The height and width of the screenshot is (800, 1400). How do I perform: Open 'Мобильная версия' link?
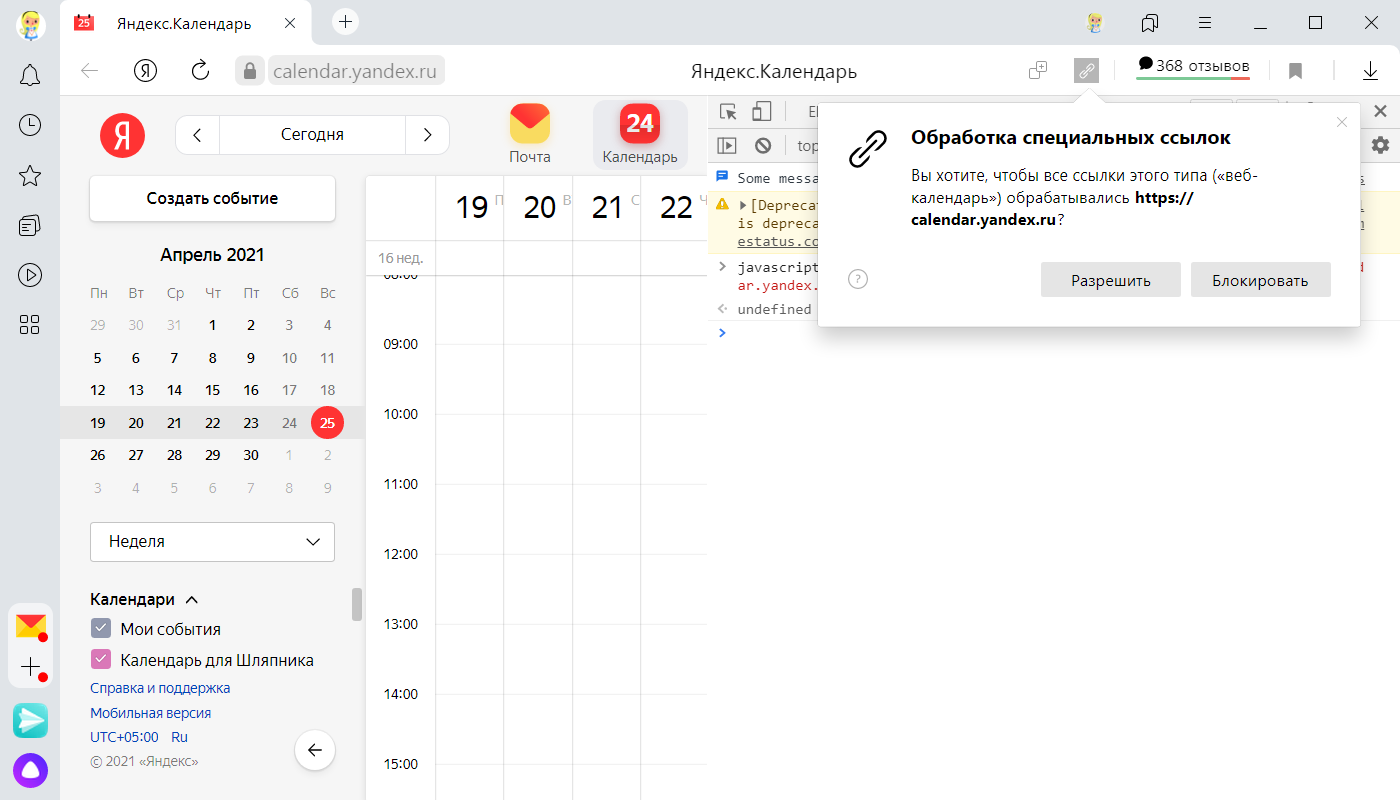[x=150, y=713]
